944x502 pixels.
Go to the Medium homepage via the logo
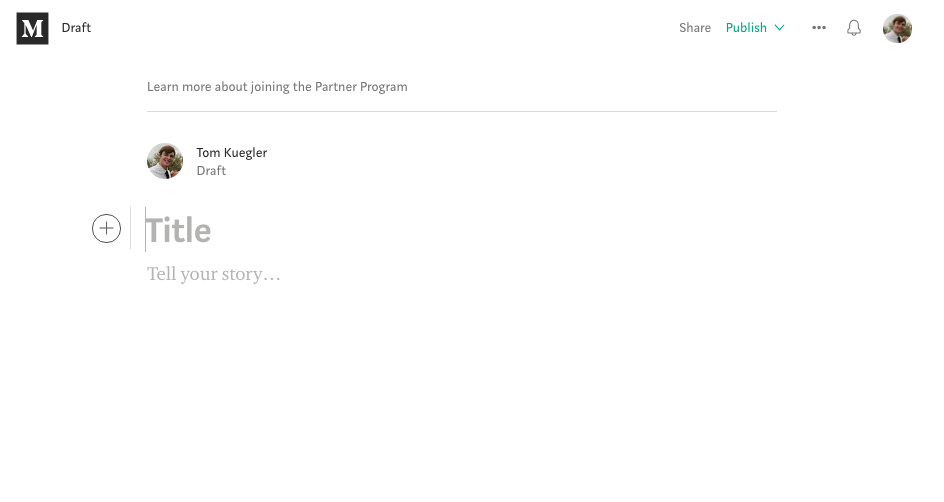click(x=33, y=28)
